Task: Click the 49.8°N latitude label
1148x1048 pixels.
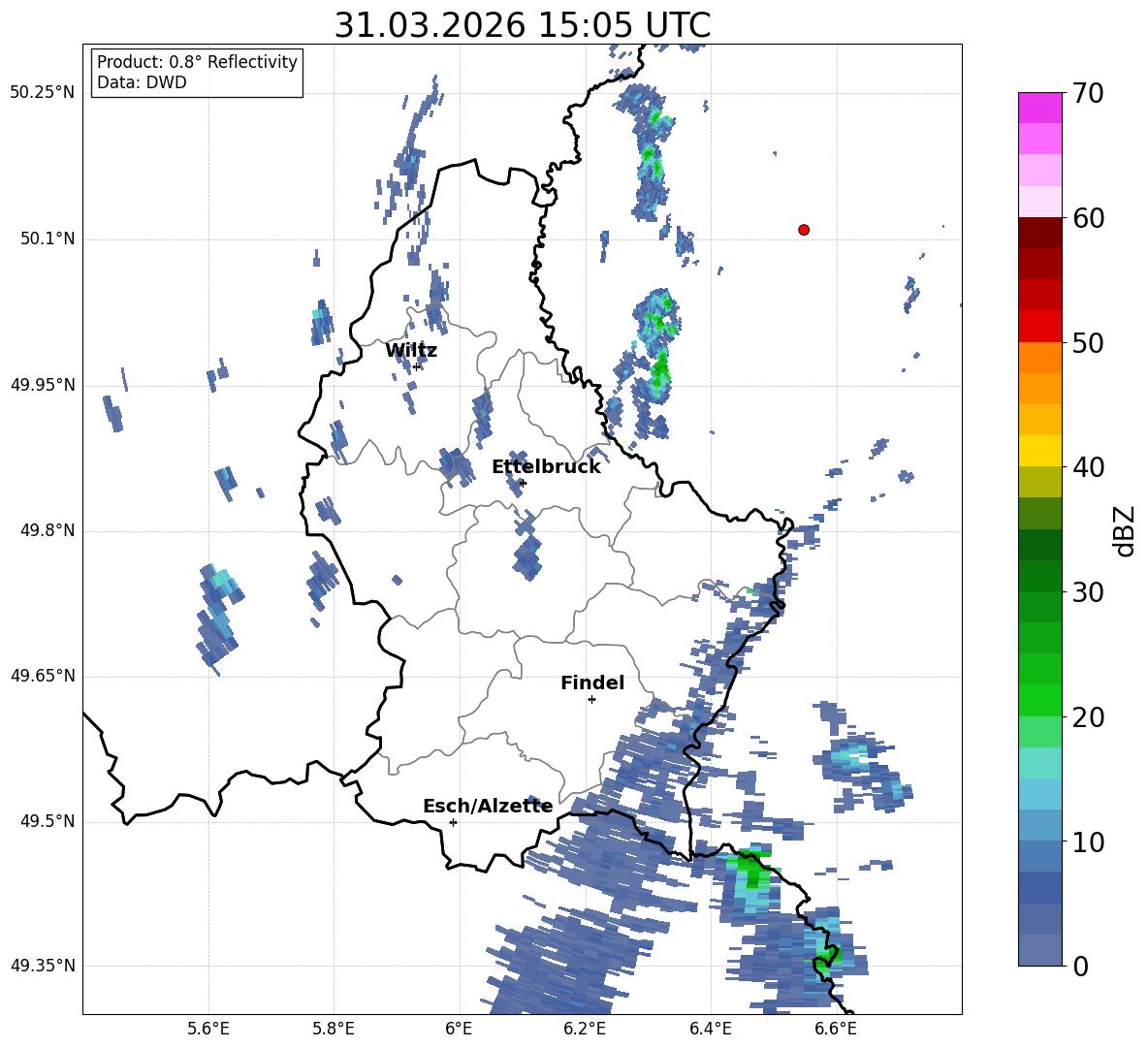Action: coord(48,530)
